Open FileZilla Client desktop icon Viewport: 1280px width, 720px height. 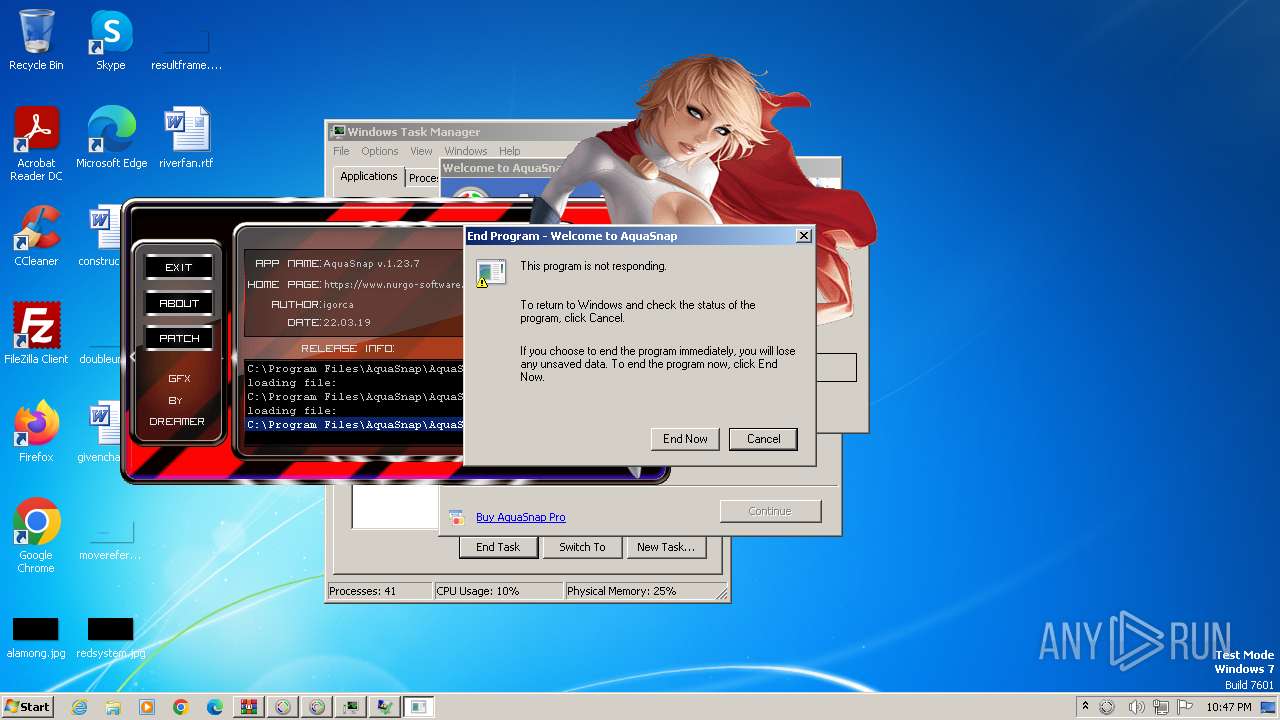[36, 334]
